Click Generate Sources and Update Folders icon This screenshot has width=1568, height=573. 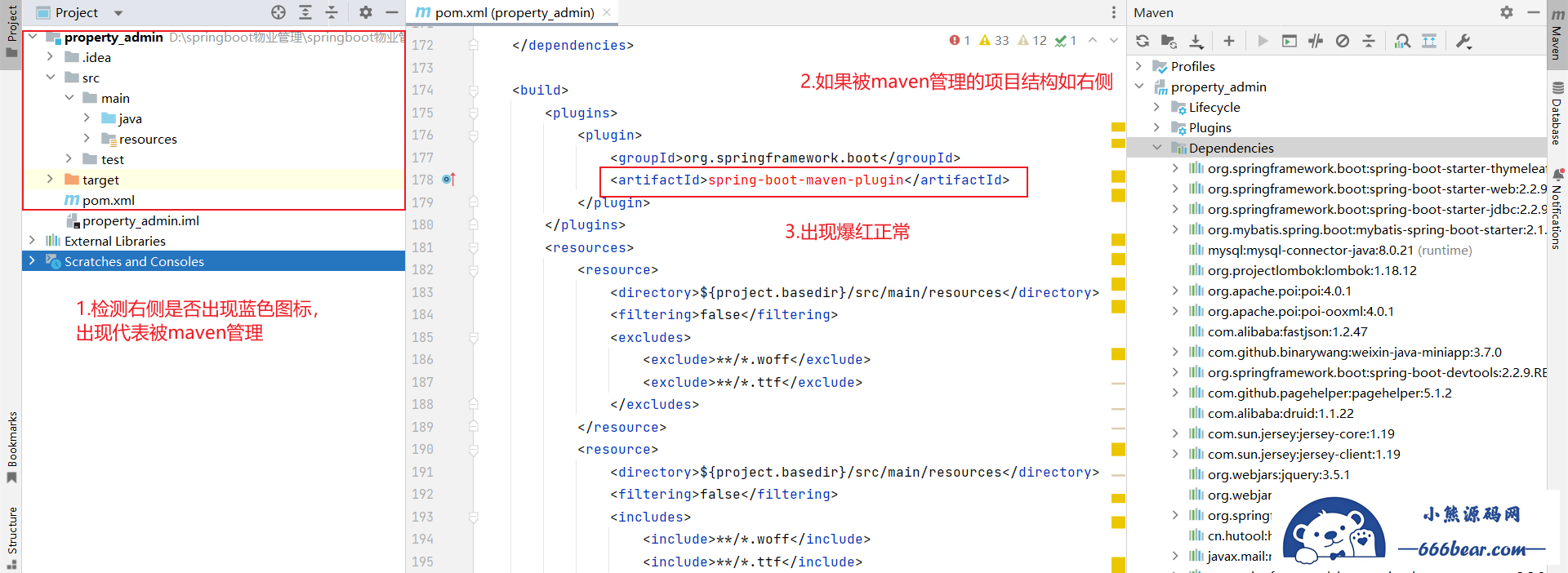1169,41
